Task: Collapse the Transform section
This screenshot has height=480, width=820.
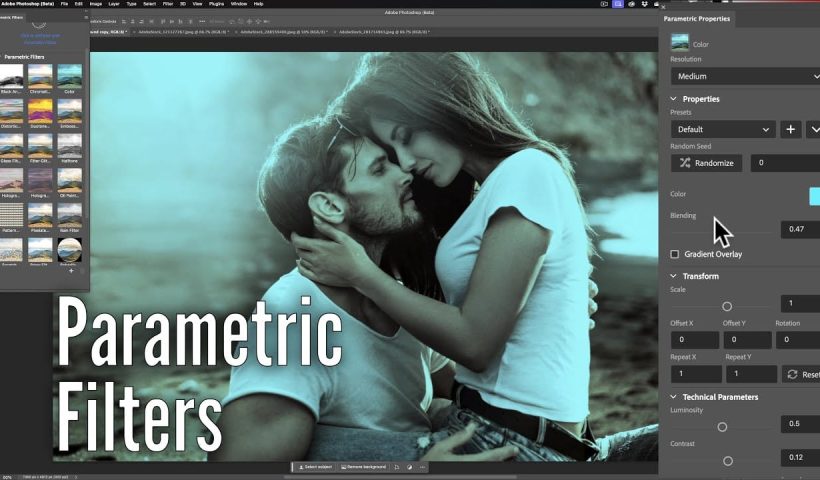Action: [x=674, y=276]
